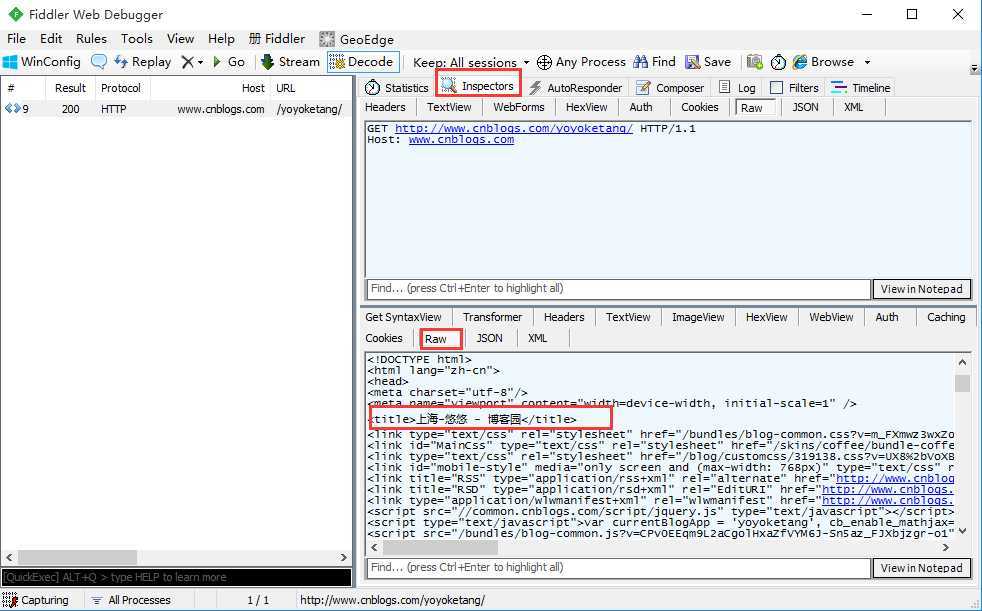Toggle the Decode button
The width and height of the screenshot is (982, 611).
363,62
